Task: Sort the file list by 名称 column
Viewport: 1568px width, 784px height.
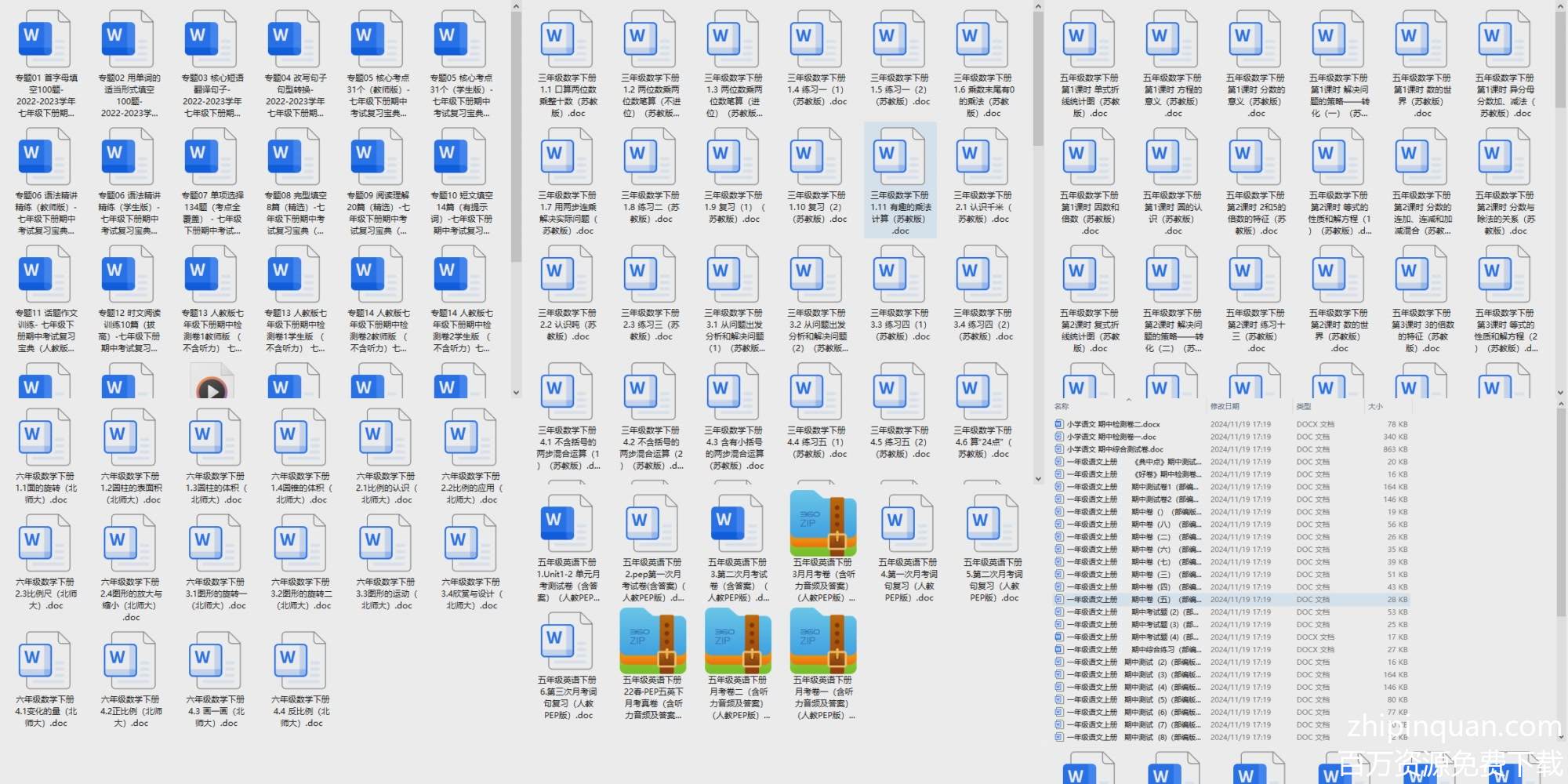Action: point(1062,406)
